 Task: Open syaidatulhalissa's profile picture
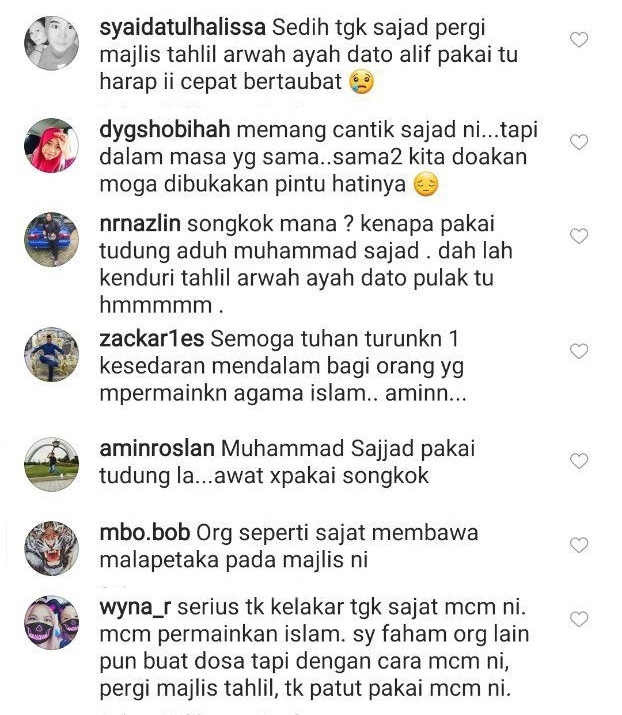coord(51,43)
